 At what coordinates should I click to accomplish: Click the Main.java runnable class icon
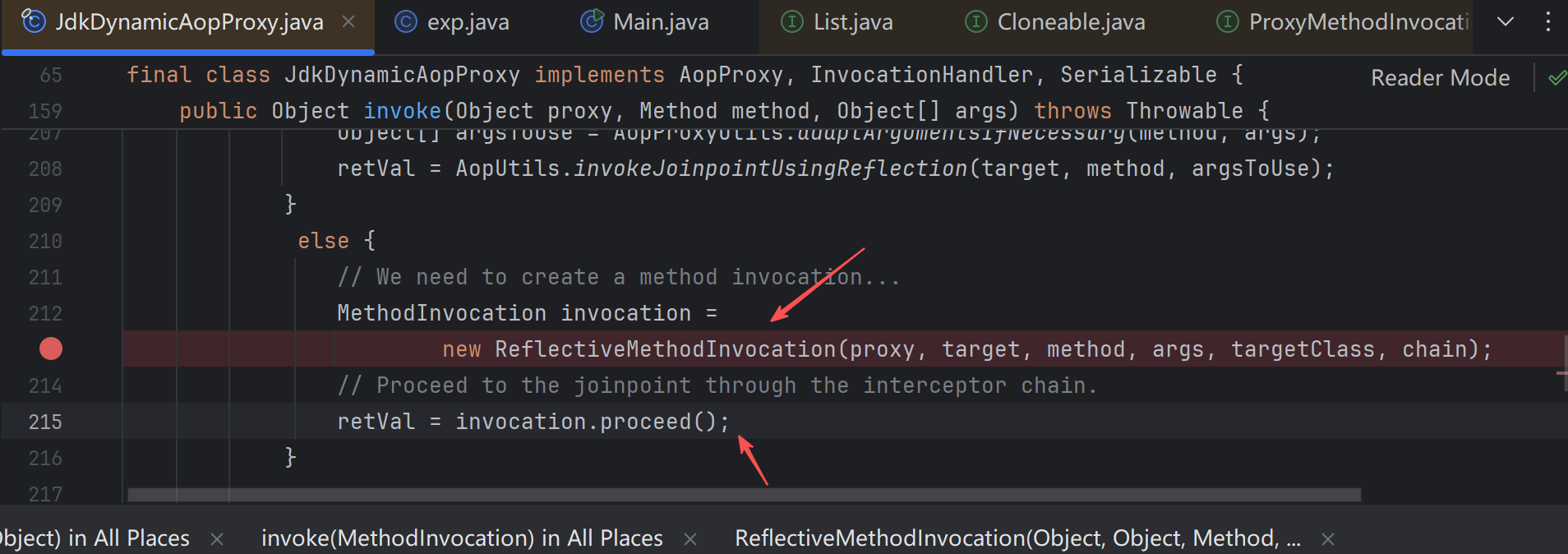(x=591, y=22)
